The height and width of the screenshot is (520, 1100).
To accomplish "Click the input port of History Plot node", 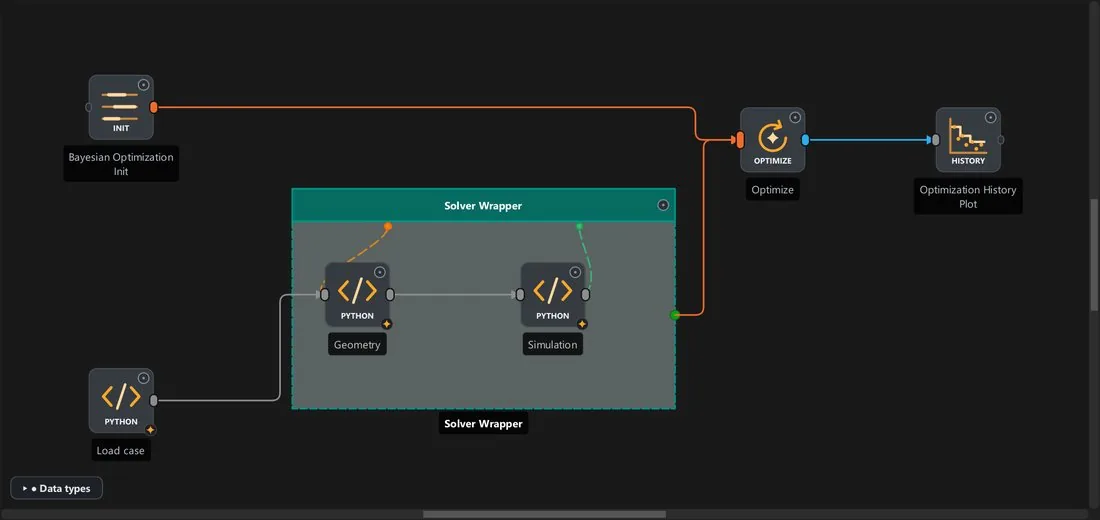I will tap(936, 140).
